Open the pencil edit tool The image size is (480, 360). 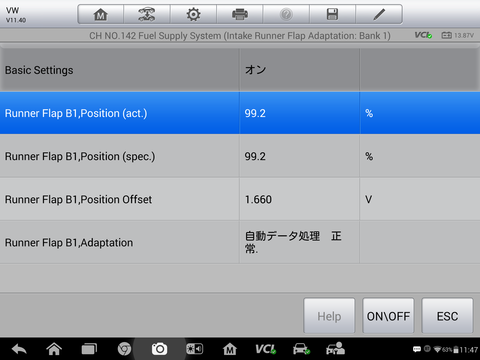(x=379, y=14)
